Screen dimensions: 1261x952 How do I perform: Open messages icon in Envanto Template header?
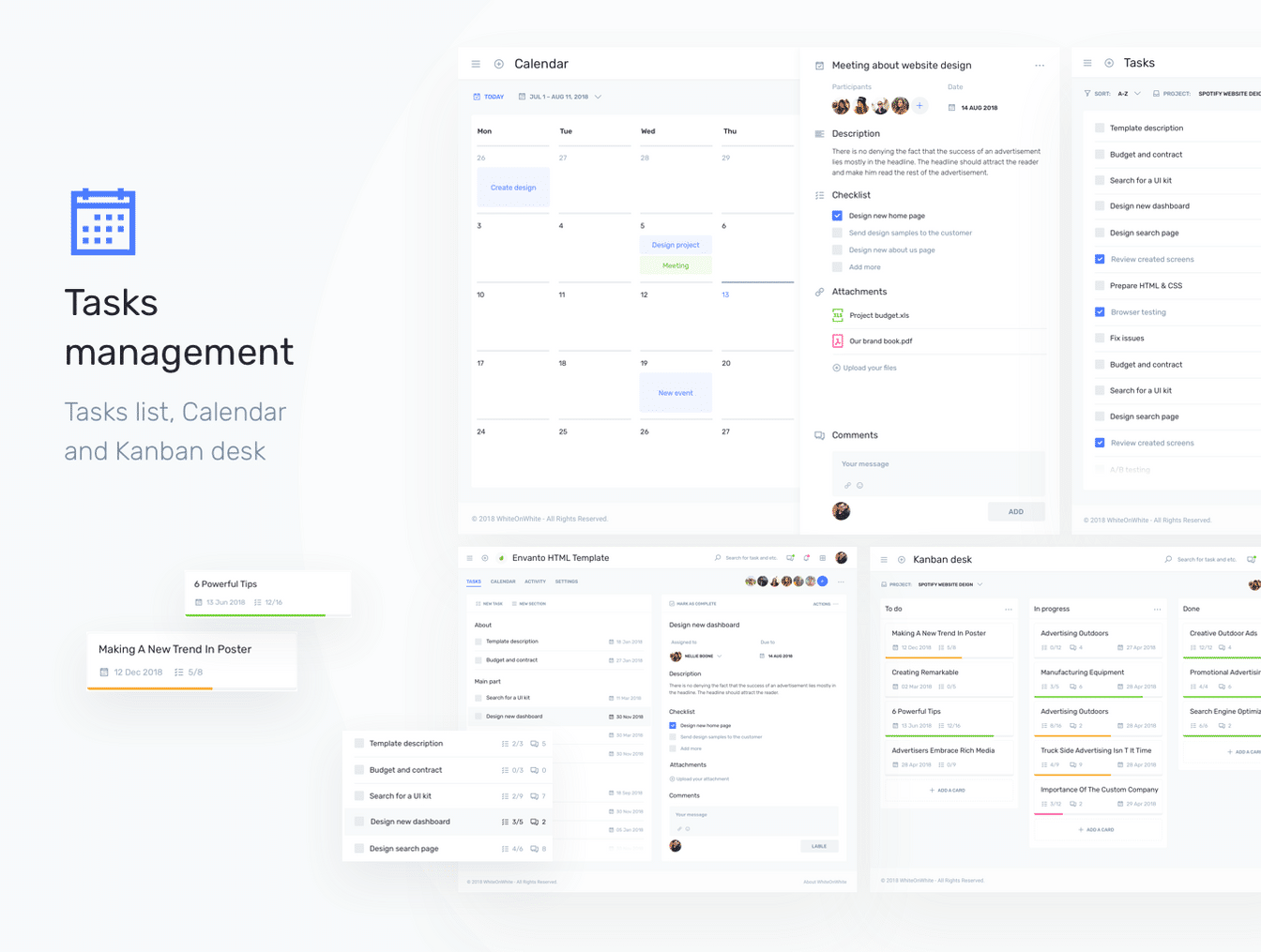pyautogui.click(x=791, y=558)
